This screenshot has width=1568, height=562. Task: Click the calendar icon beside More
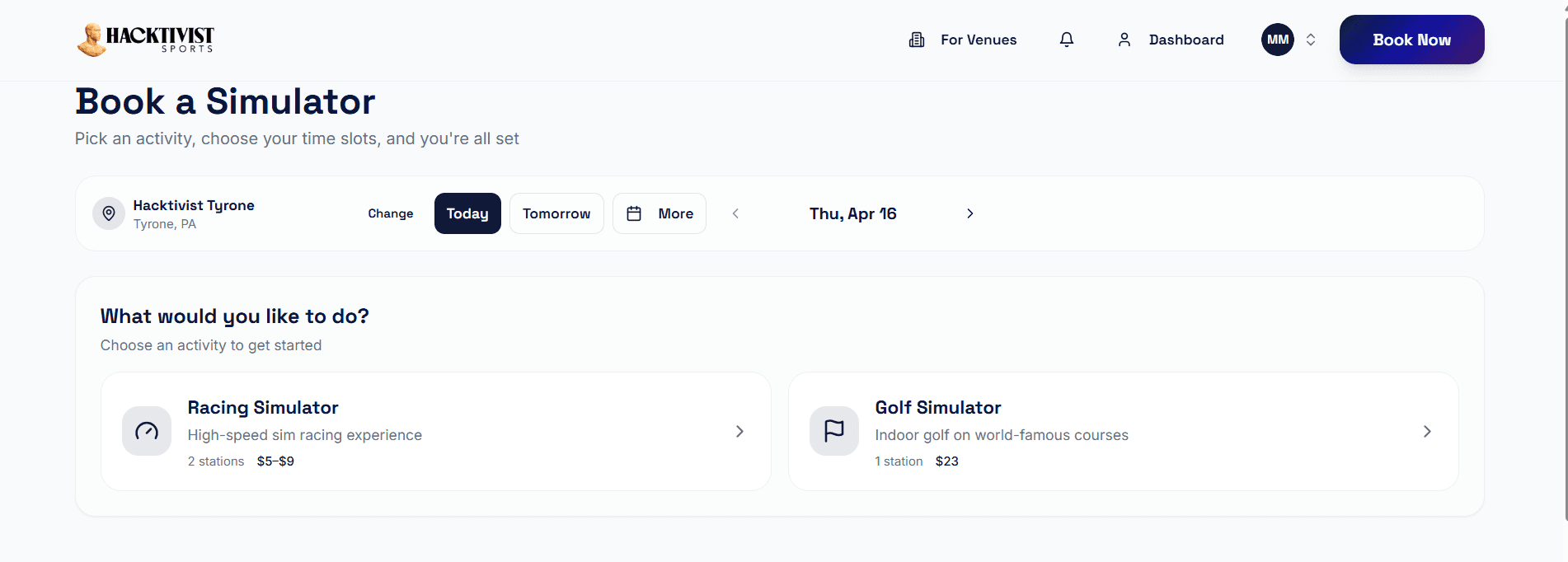pos(634,213)
